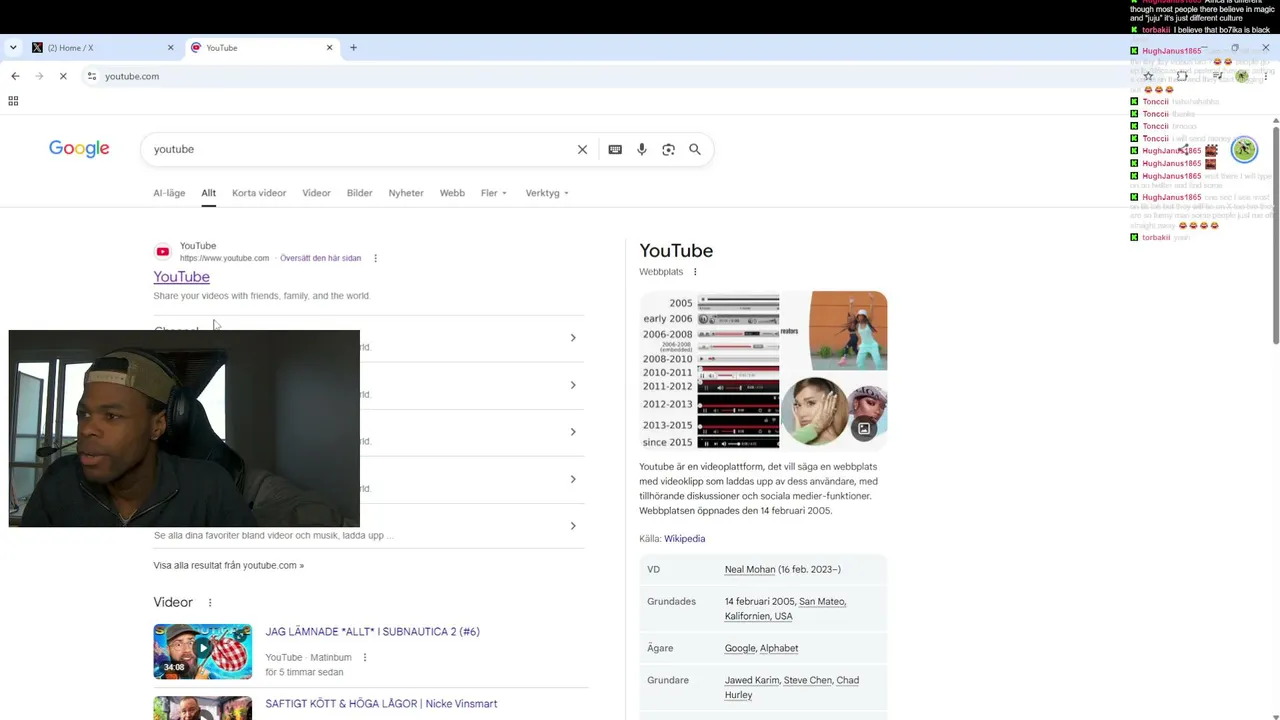Open the YouTube result title link
Viewport: 1280px width, 720px height.
coord(181,277)
